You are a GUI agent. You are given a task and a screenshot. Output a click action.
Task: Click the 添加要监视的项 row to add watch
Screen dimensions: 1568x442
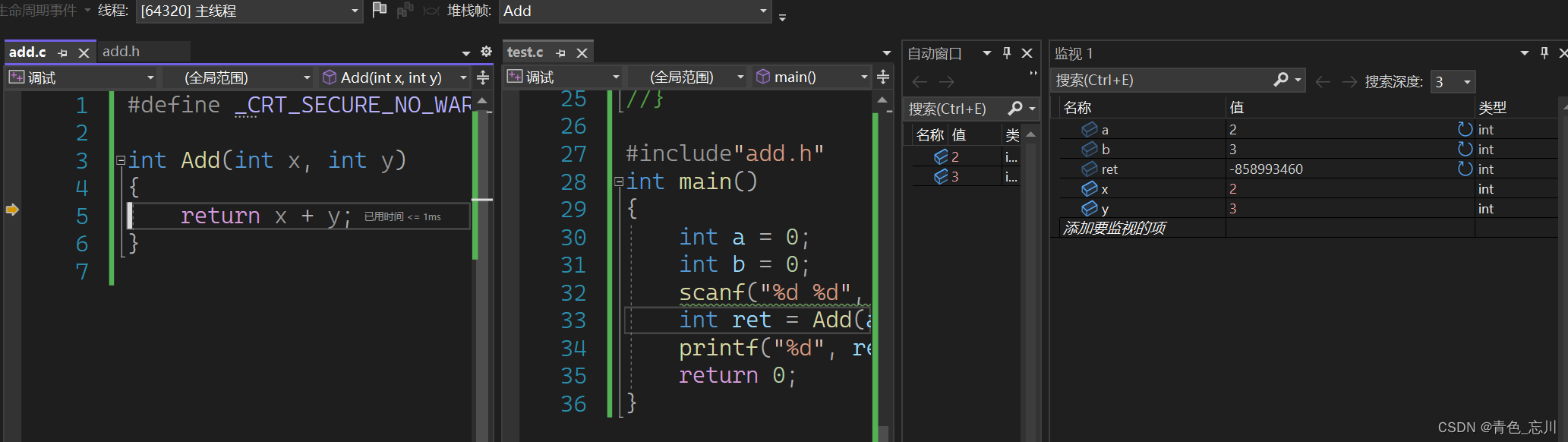1114,228
